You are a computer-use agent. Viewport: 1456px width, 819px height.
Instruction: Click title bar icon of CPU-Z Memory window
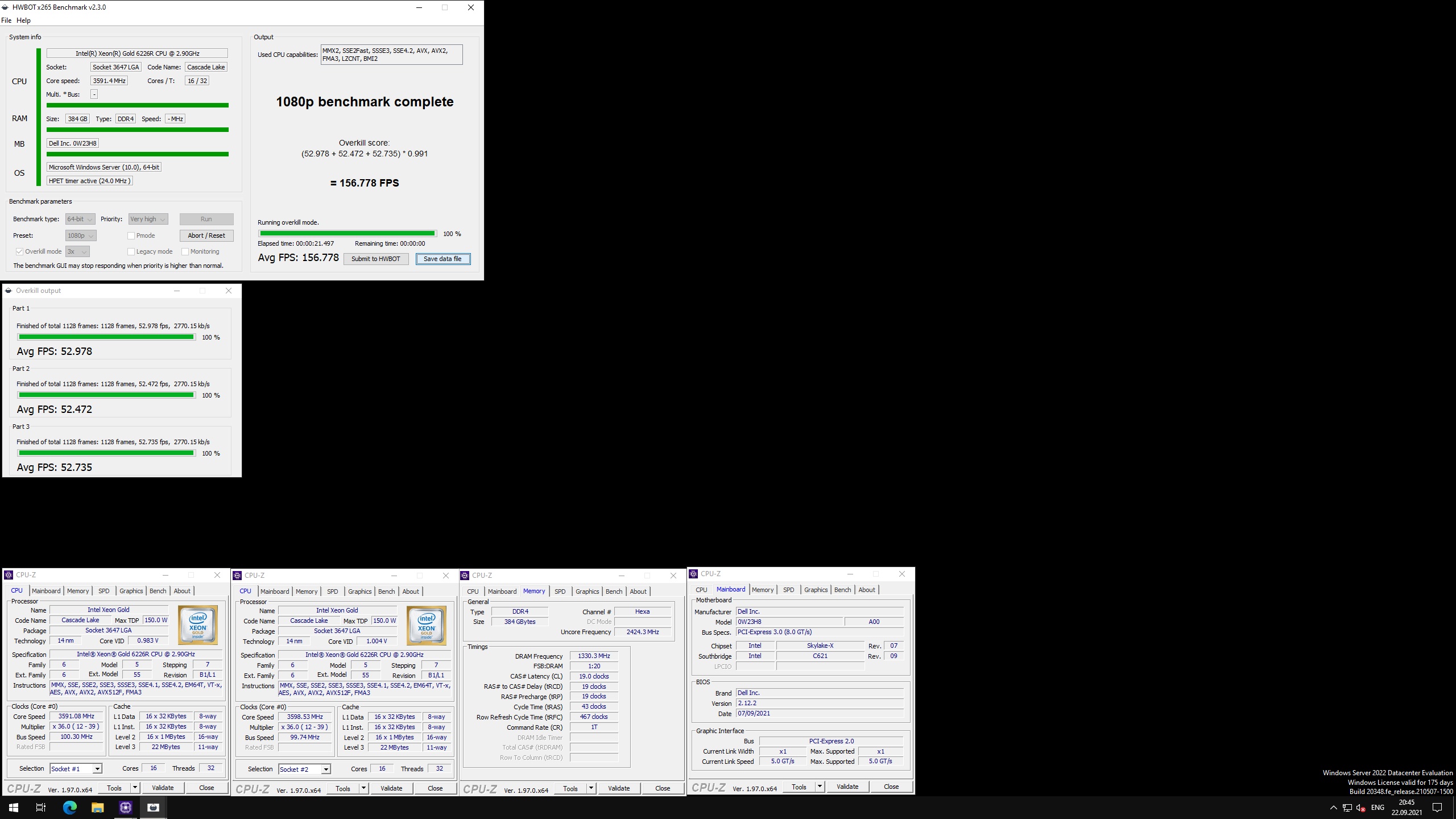[465, 576]
